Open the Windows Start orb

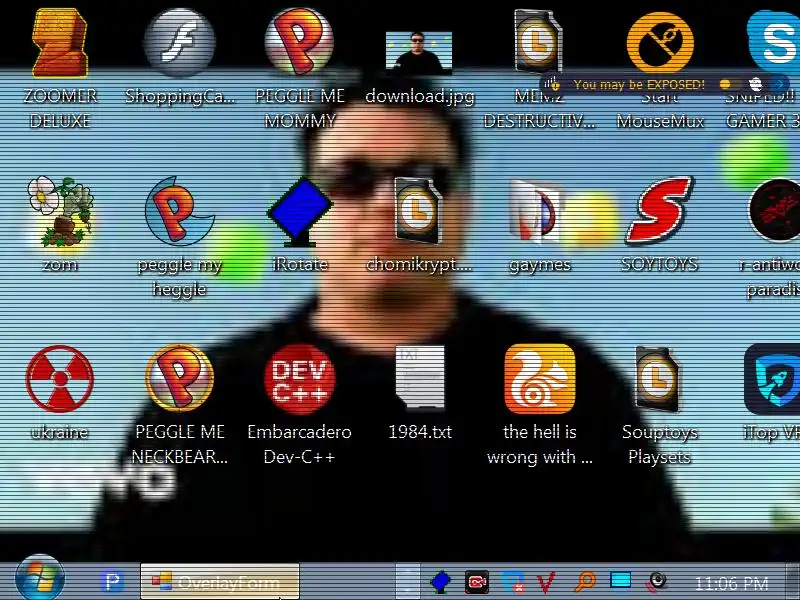(39, 579)
